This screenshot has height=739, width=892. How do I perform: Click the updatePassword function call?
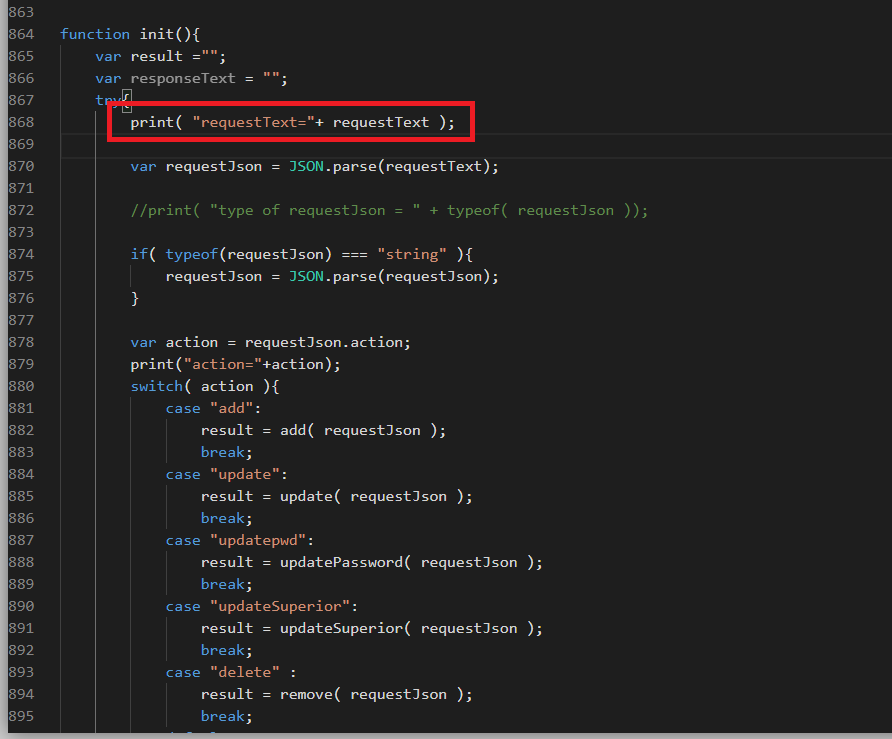coord(344,562)
